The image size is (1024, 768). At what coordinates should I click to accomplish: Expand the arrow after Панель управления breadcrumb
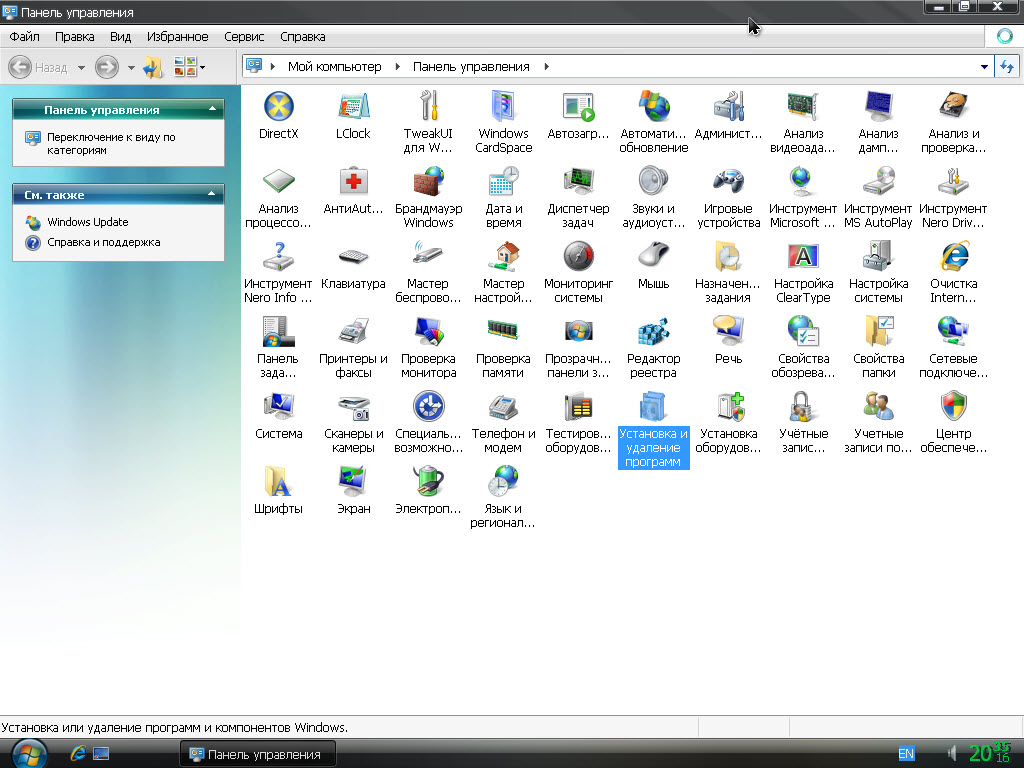coord(547,67)
